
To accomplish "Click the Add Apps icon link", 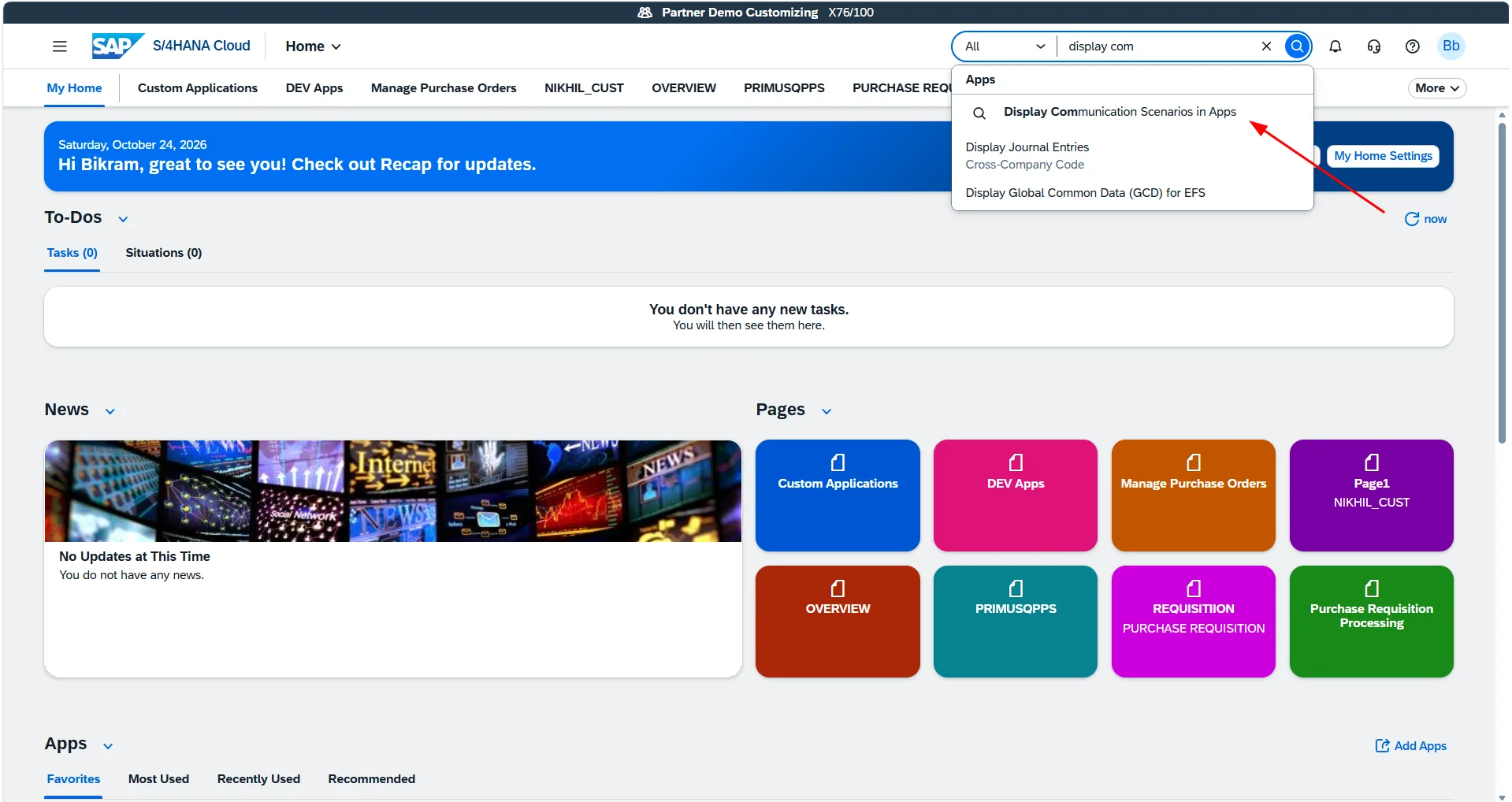I will [x=1410, y=746].
